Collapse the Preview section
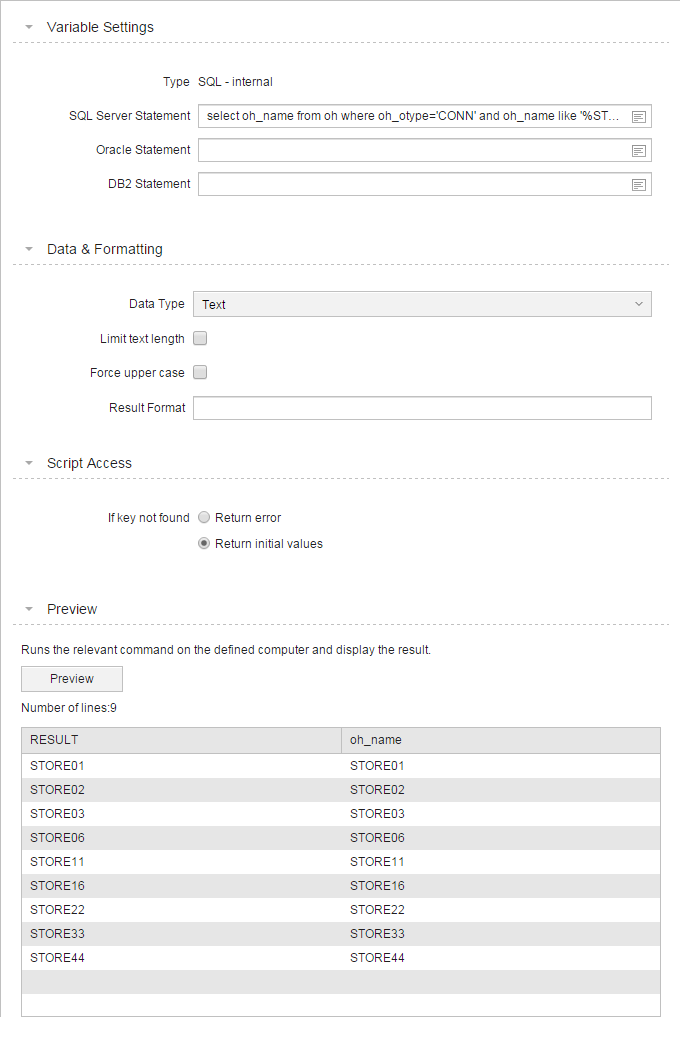680x1037 pixels. (28, 609)
